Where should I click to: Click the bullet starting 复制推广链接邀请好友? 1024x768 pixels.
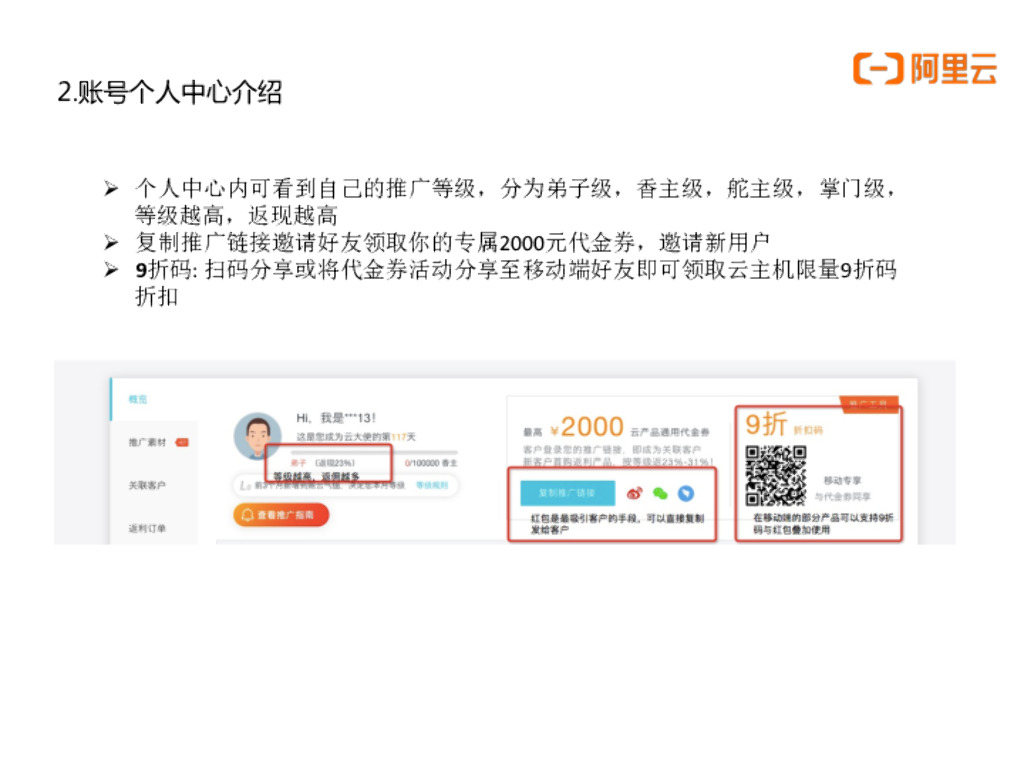click(452, 242)
